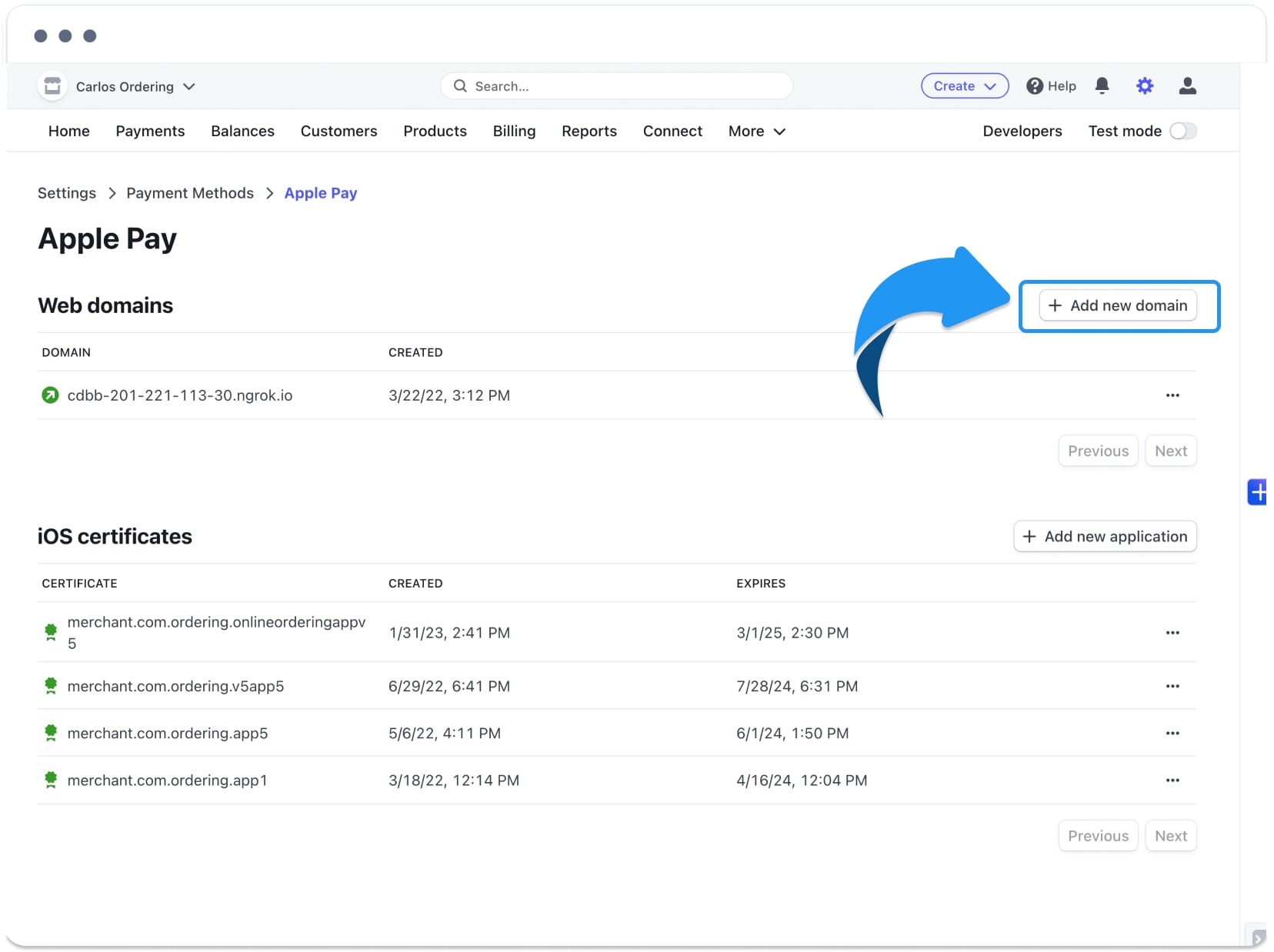Click created date 5/6/22, 4:11 PM
This screenshot has height=952, width=1274.
pyautogui.click(x=445, y=734)
